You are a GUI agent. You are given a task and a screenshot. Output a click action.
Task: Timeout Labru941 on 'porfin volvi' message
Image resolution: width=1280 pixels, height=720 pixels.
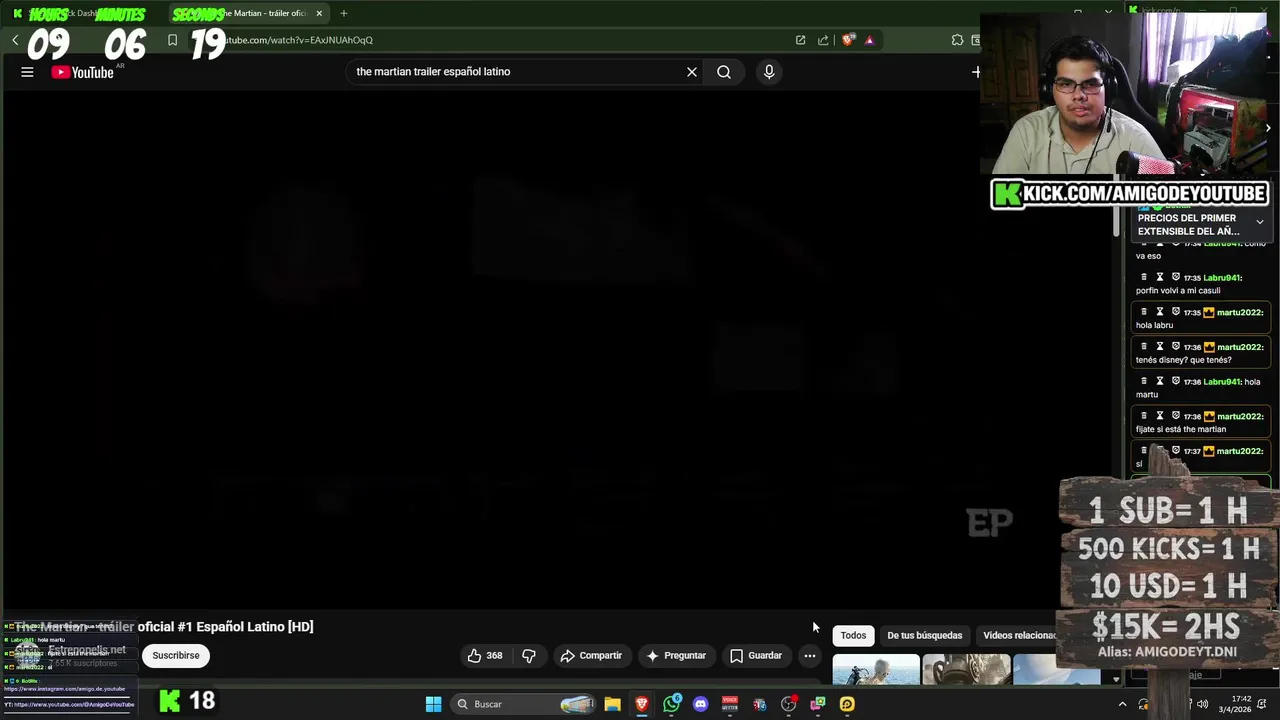click(1160, 278)
